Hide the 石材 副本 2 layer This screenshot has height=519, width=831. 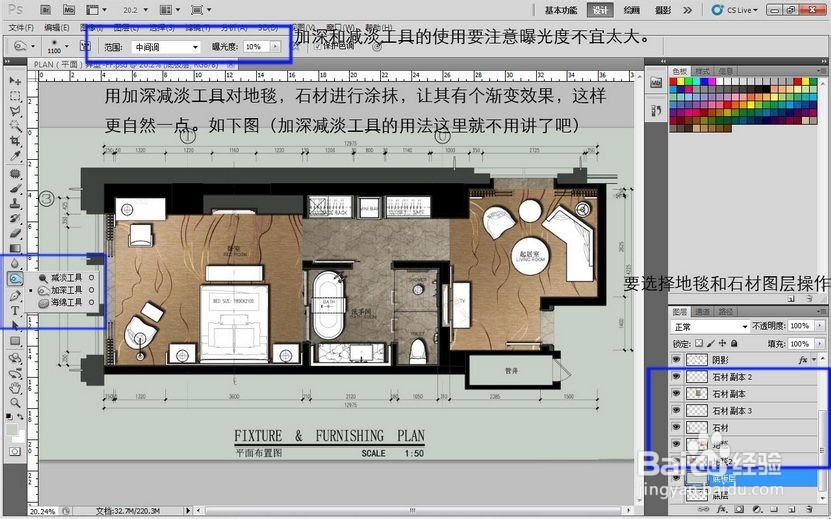(676, 376)
